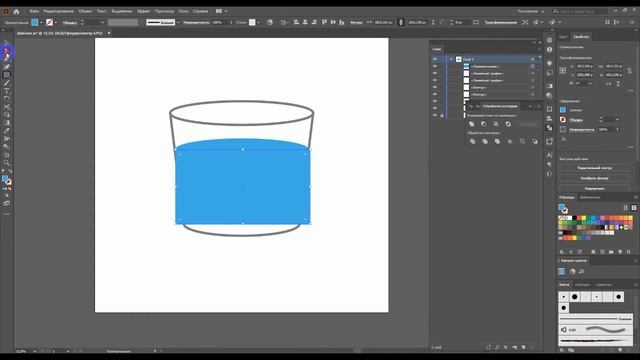The image size is (640, 360).
Task: Click the Outline pathfinder icon
Action: point(522,141)
